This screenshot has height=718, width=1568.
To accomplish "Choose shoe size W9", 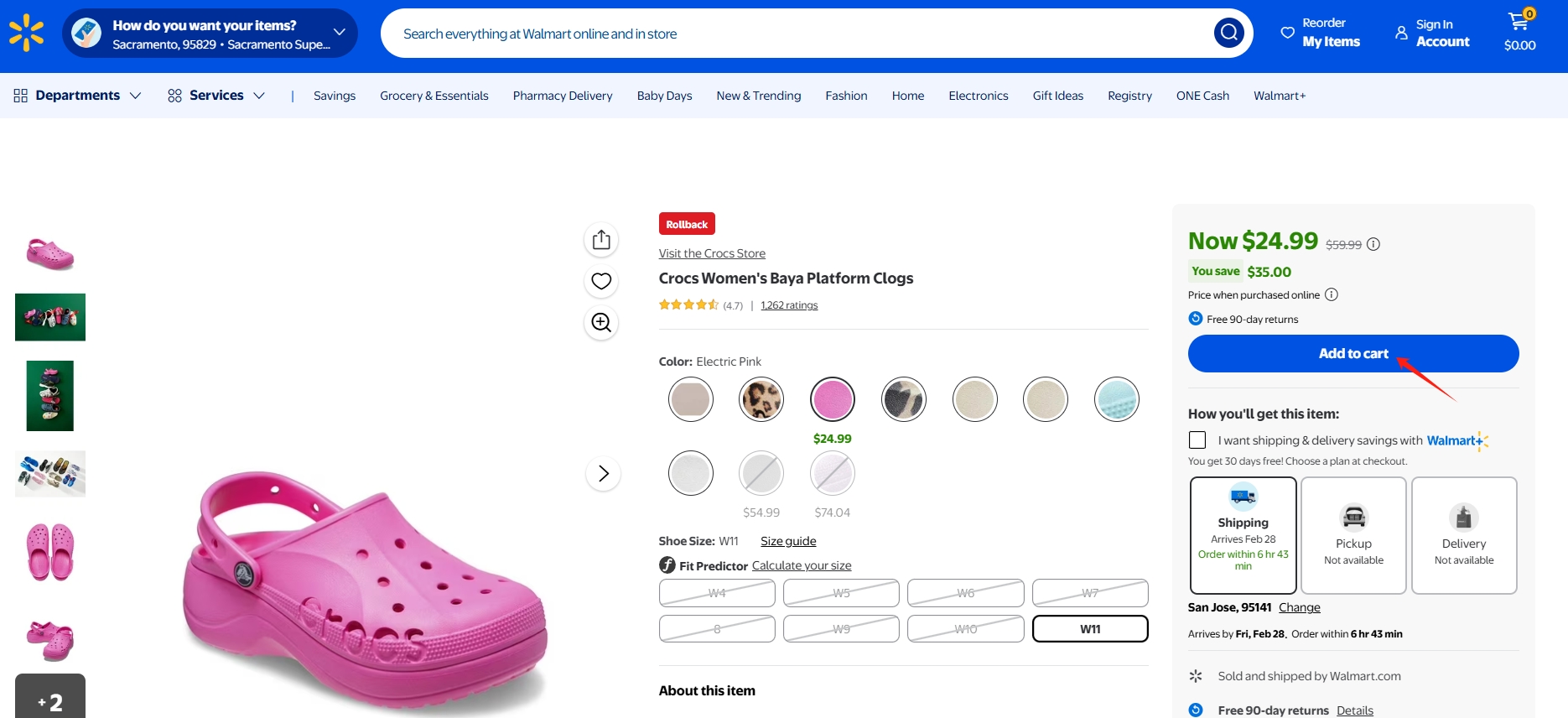I will (841, 629).
